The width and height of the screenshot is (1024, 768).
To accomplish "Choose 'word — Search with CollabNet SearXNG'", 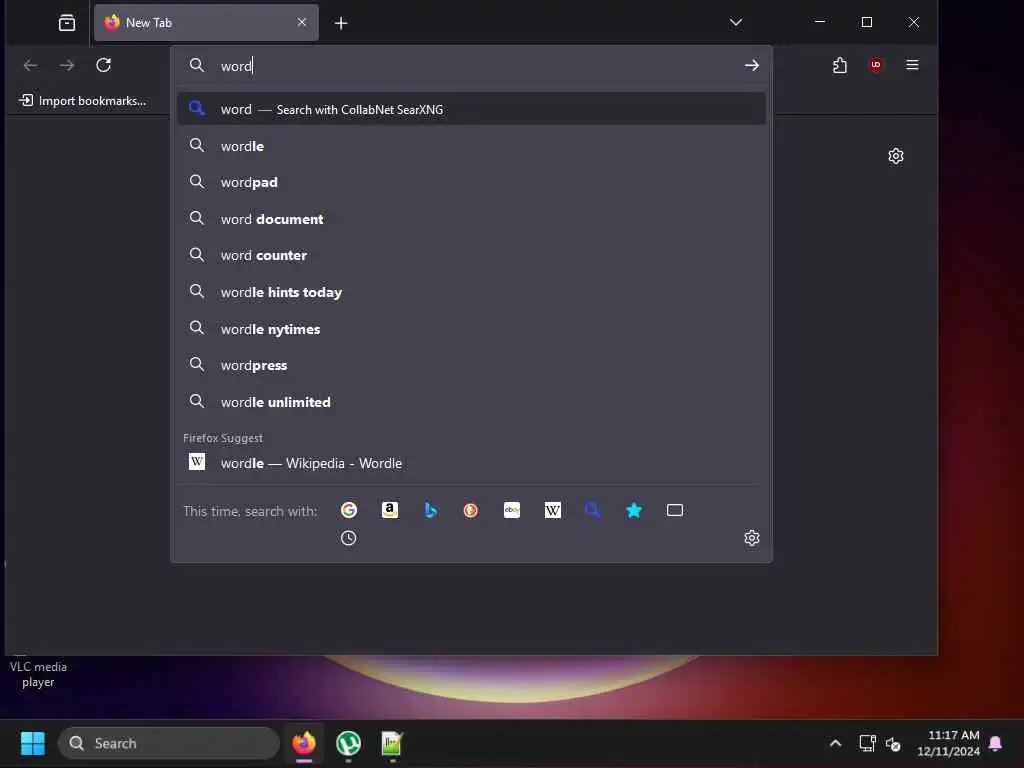I will point(471,109).
